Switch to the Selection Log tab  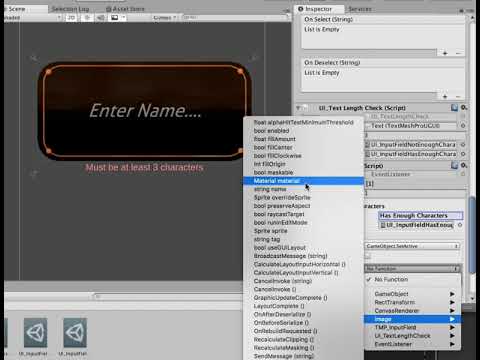tap(70, 9)
